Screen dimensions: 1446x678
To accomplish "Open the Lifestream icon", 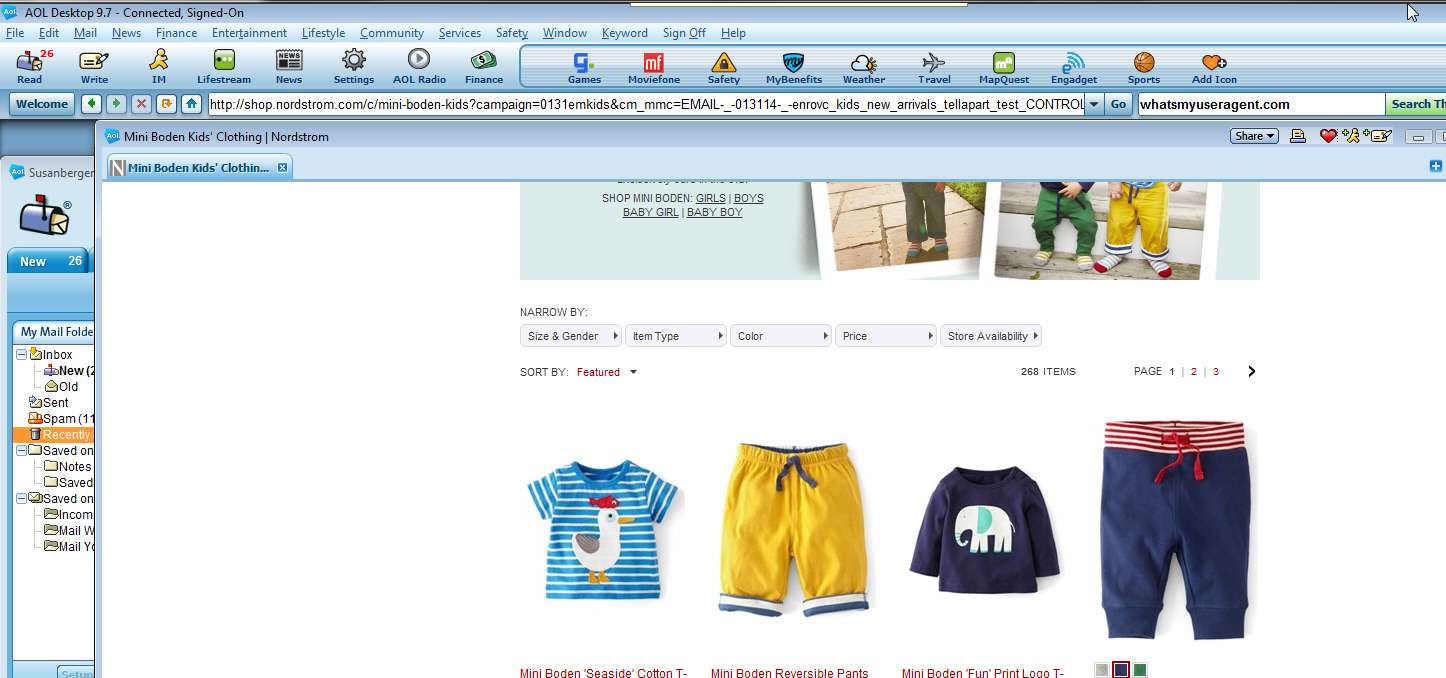I will (224, 66).
